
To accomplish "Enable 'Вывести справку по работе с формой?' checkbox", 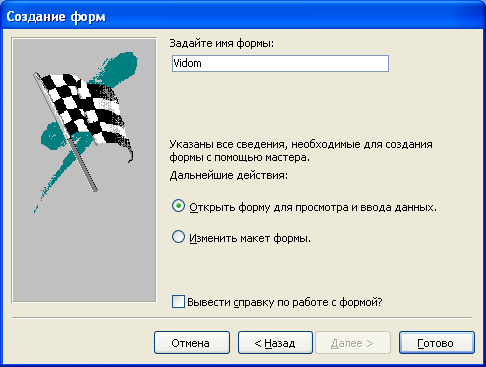I will tap(178, 302).
